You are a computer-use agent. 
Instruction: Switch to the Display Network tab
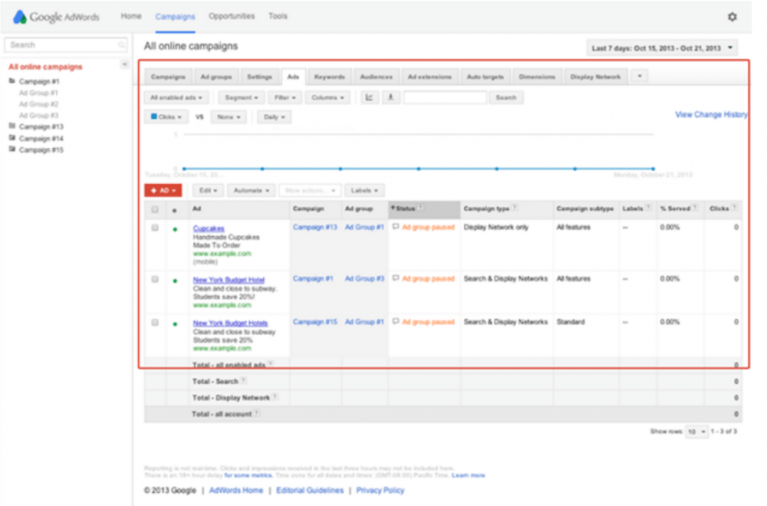click(595, 77)
